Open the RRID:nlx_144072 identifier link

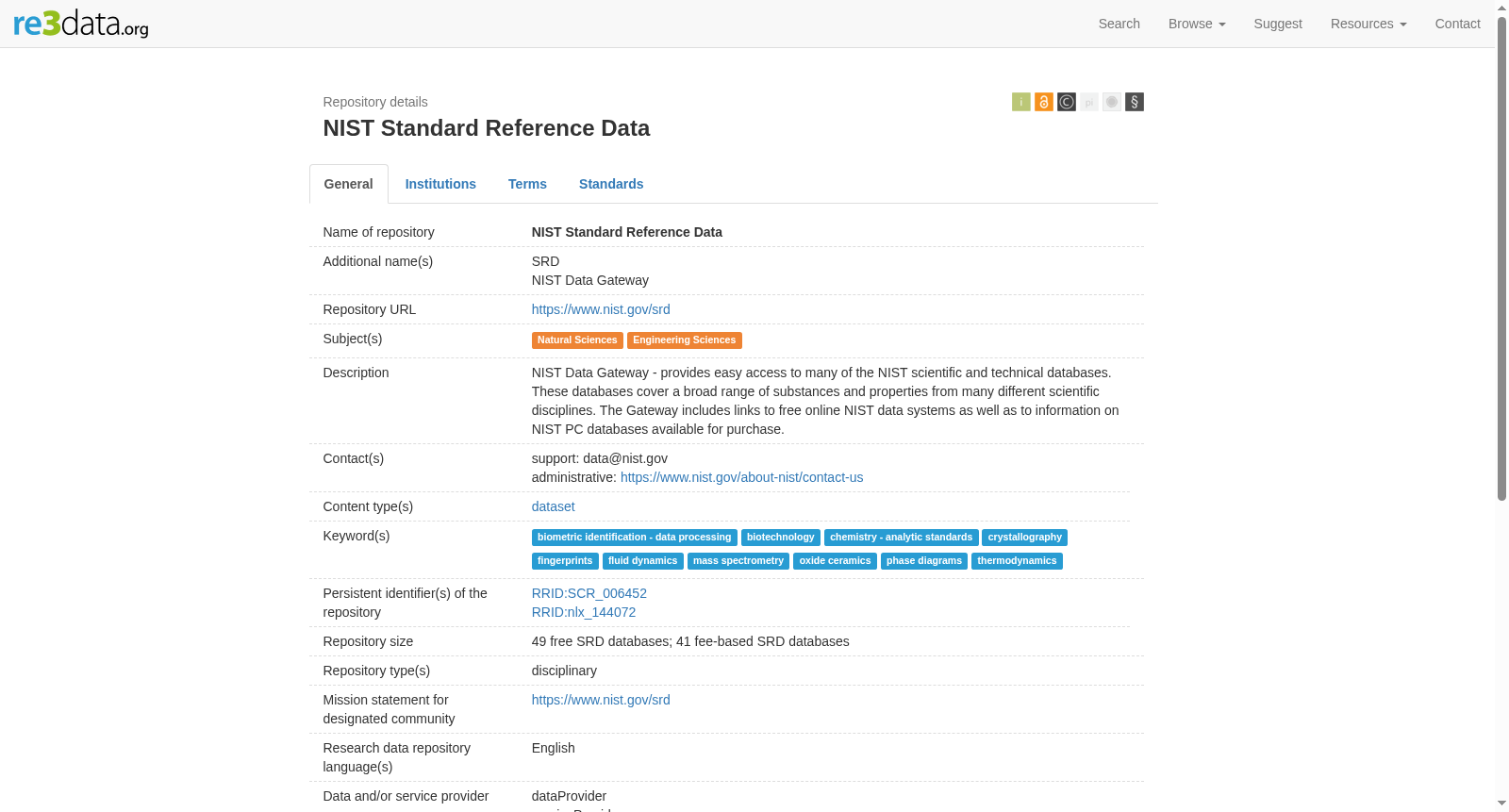tap(584, 612)
